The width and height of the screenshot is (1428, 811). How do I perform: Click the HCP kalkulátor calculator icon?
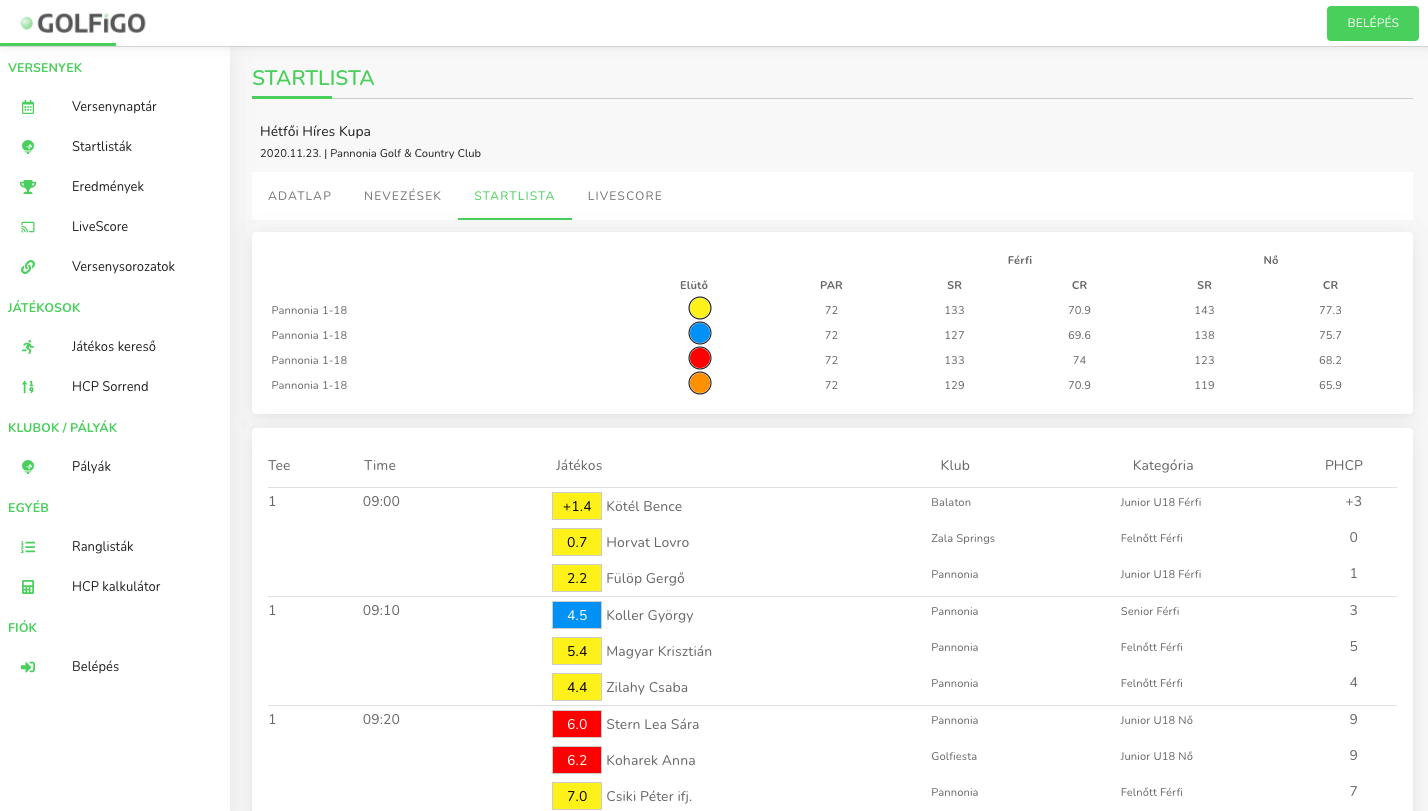(28, 587)
